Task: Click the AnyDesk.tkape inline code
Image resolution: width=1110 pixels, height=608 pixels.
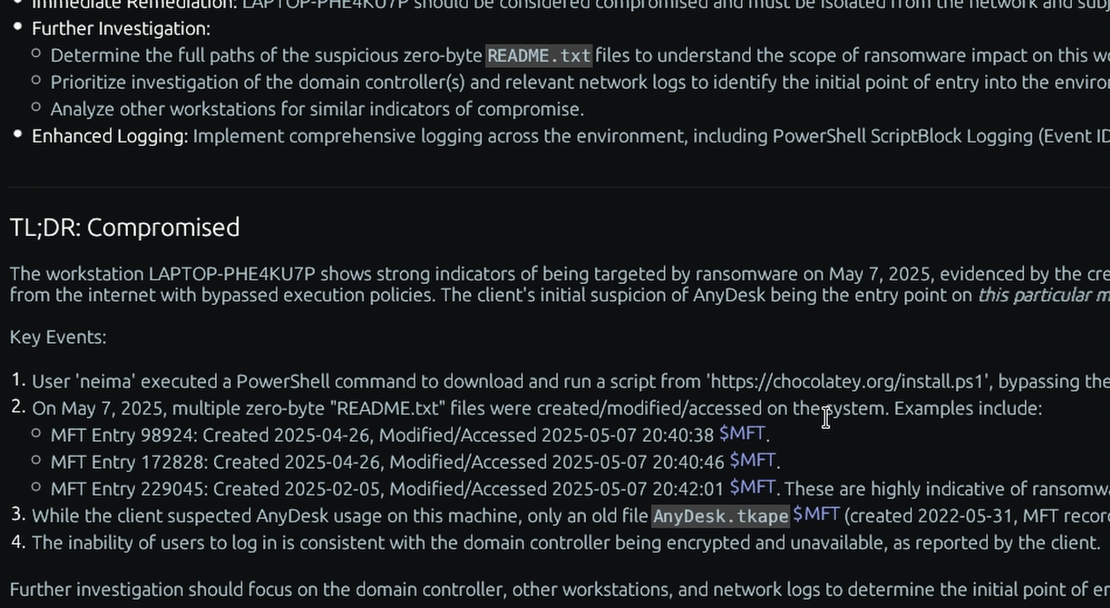Action: point(721,516)
